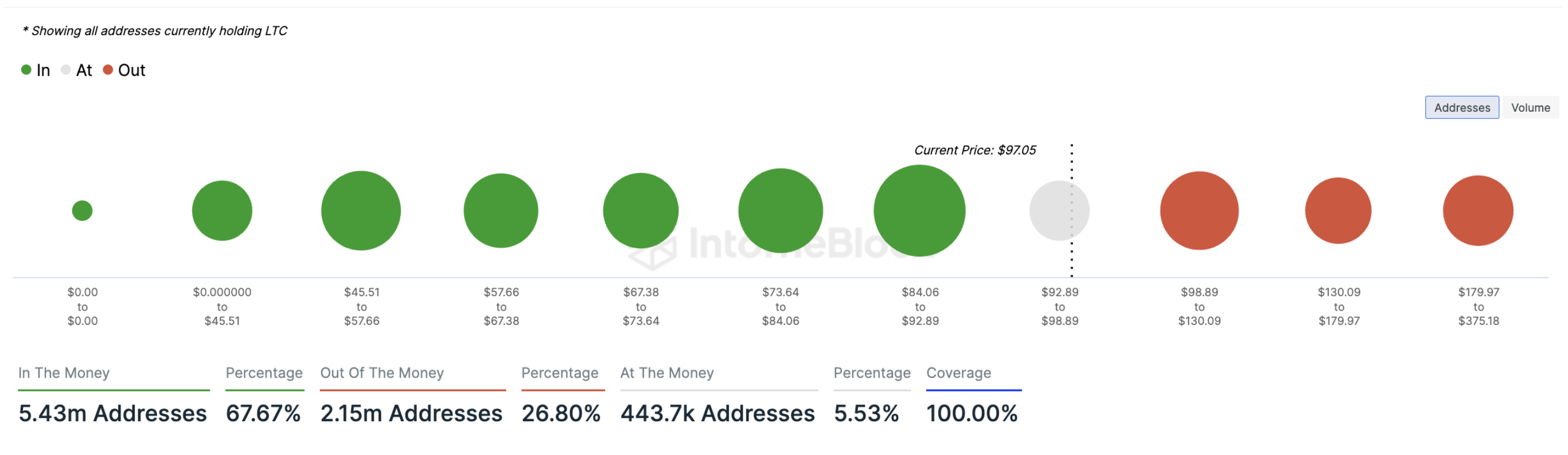Screen dimensions: 1568x455
Task: Click the red $130.09 to $179.97 bubble
Action: point(1338,211)
